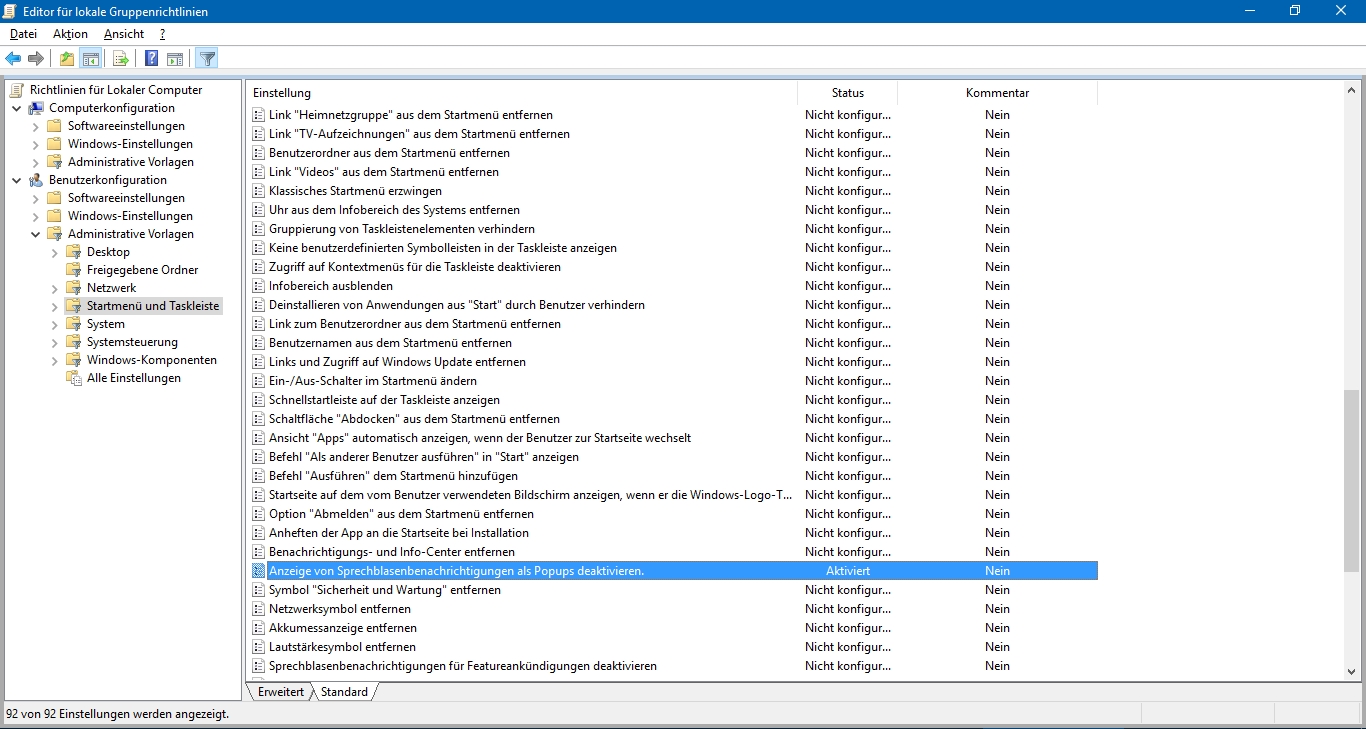Screen dimensions: 1366x729
Task: Select 'Option "Abmelden" aus dem Startmenü entfernen'
Action: point(401,514)
